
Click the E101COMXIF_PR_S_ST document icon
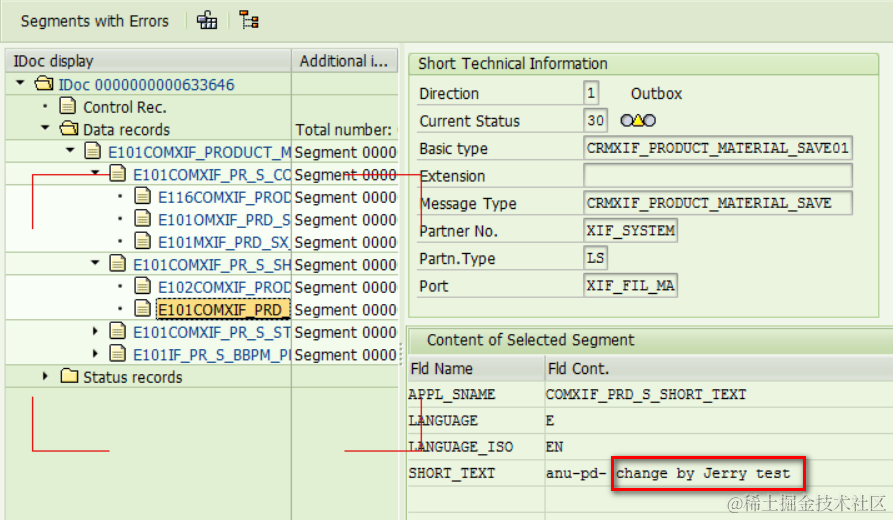tap(117, 331)
